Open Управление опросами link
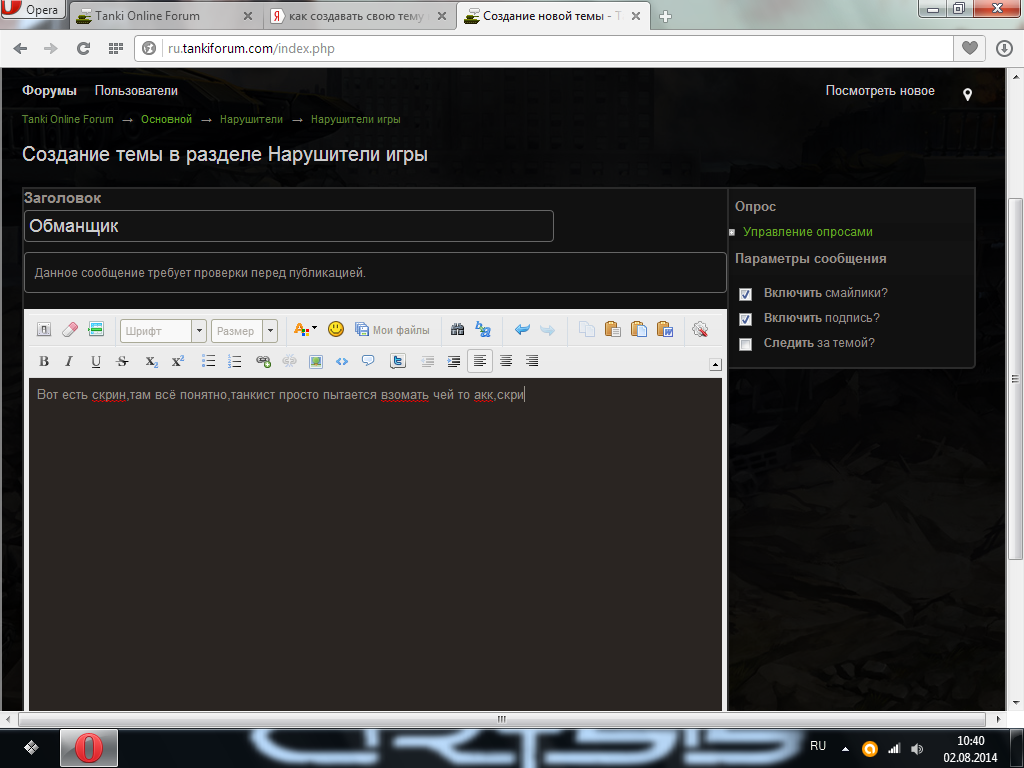Screen dimensions: 1024x768 click(x=808, y=232)
